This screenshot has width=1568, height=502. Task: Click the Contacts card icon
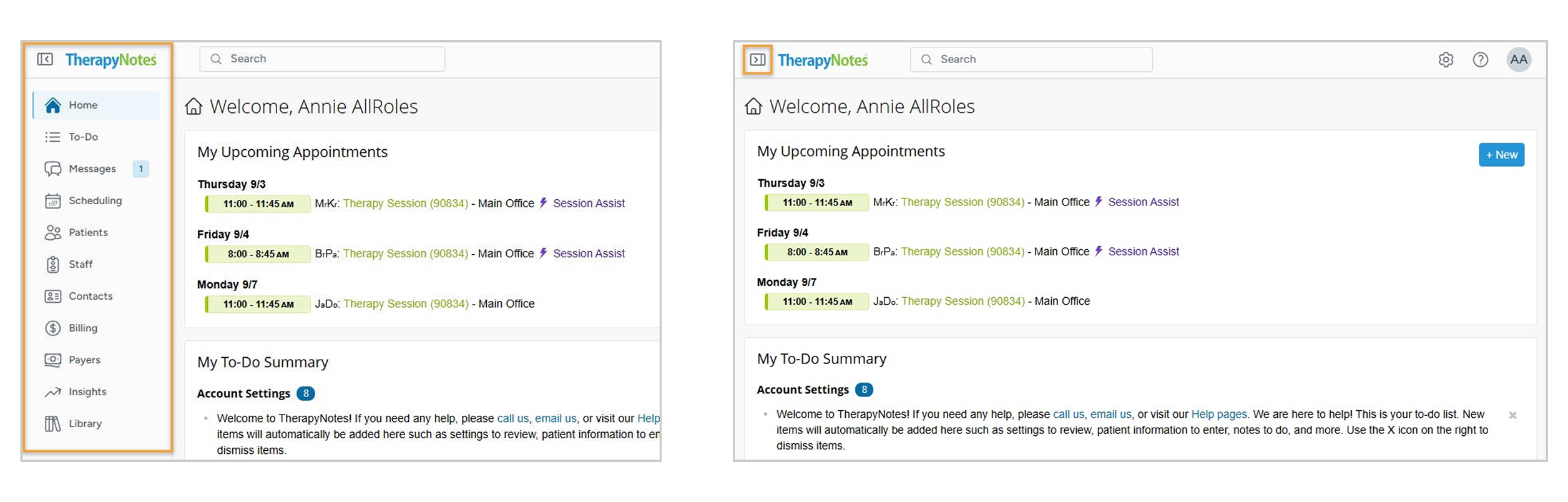pos(53,296)
